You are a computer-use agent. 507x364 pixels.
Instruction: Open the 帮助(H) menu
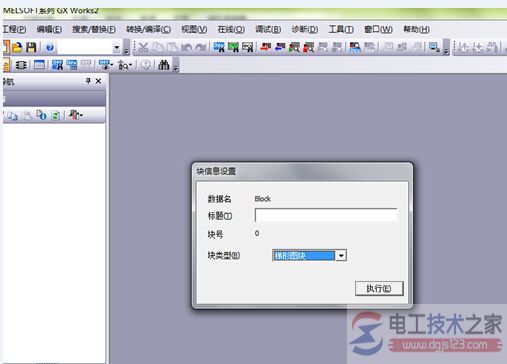[416, 29]
